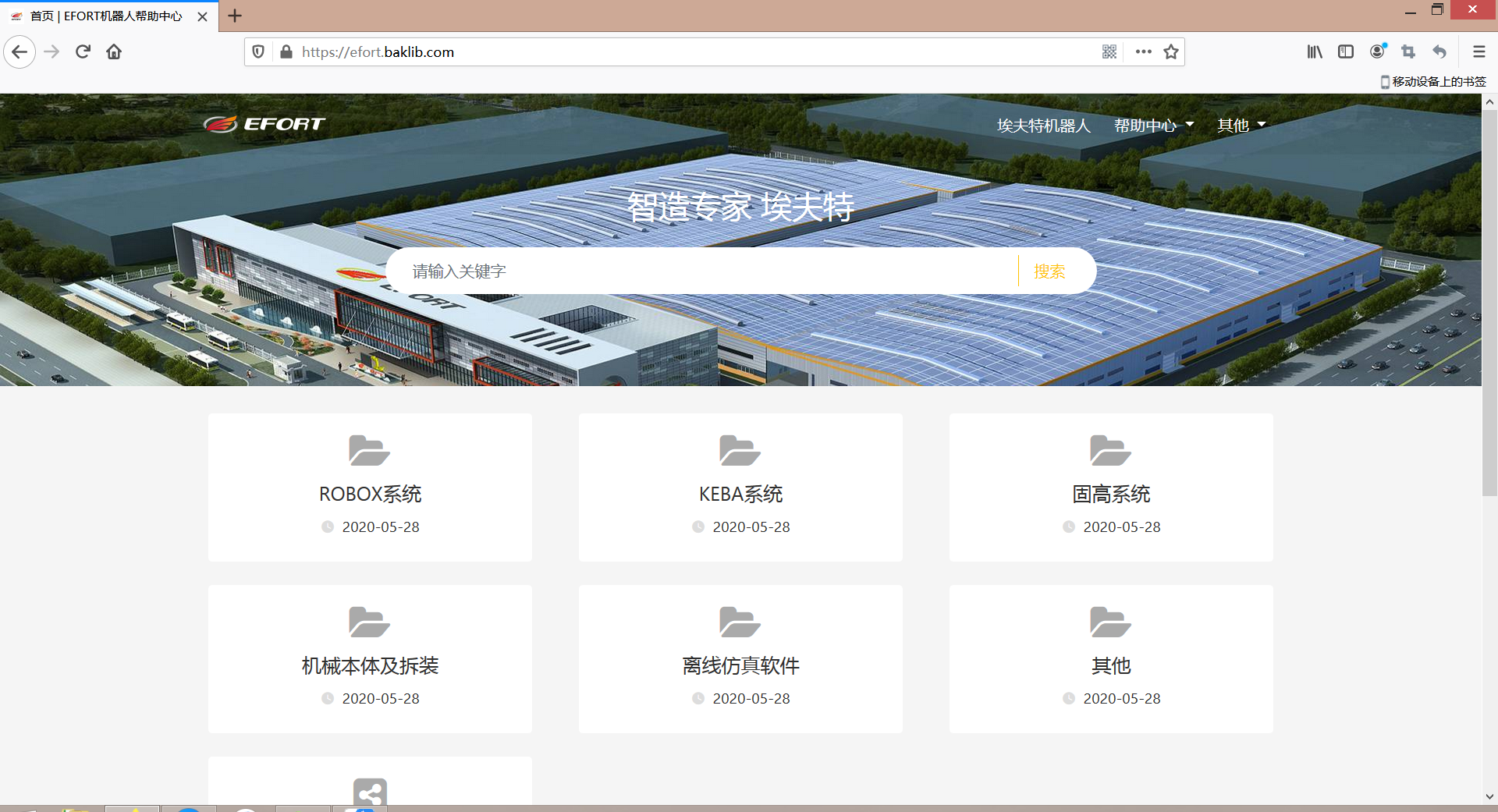Viewport: 1498px width, 812px height.
Task: Click the date under 离线仿真软件
Action: (751, 699)
